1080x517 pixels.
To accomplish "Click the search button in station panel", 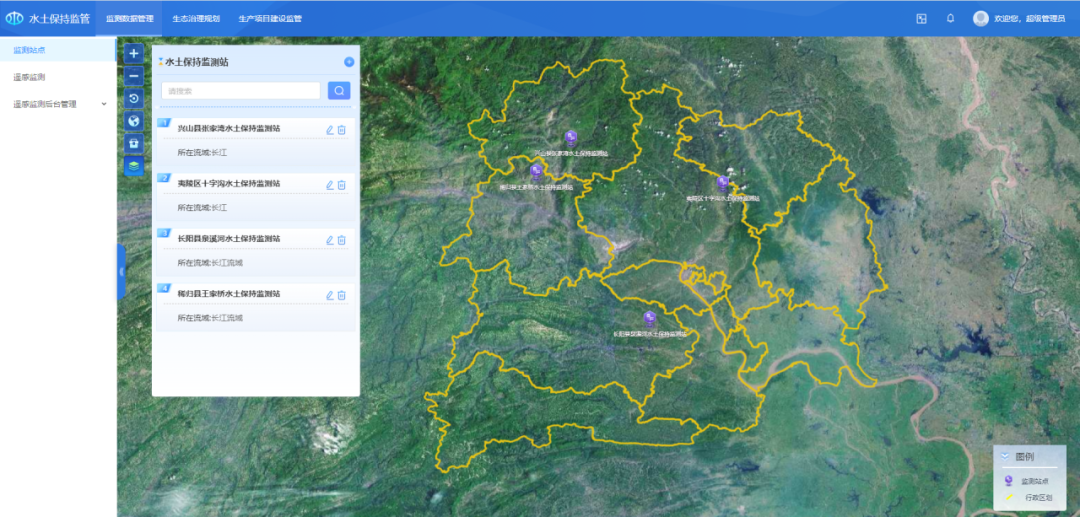I will (339, 91).
